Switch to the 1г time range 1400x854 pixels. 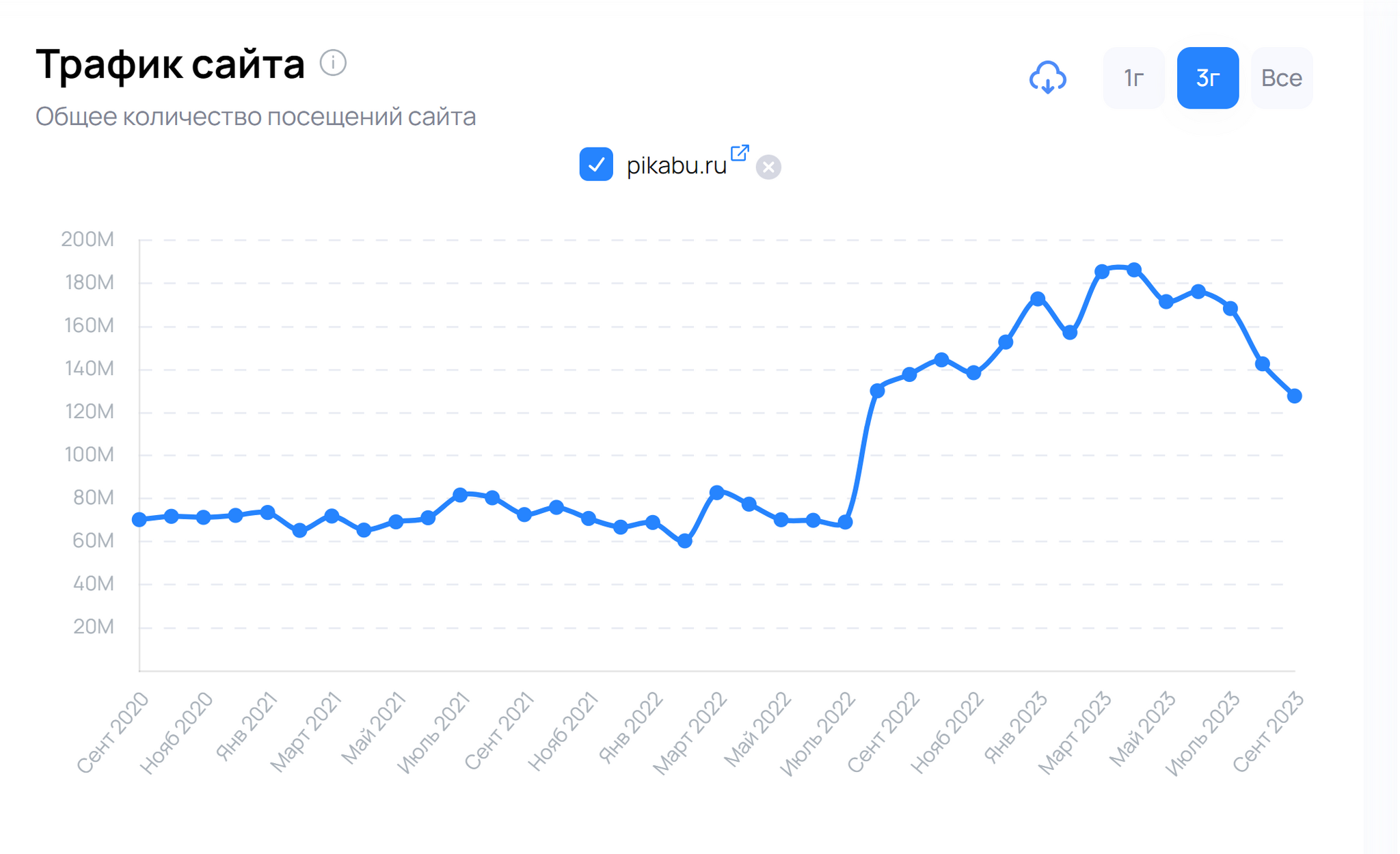[1133, 78]
